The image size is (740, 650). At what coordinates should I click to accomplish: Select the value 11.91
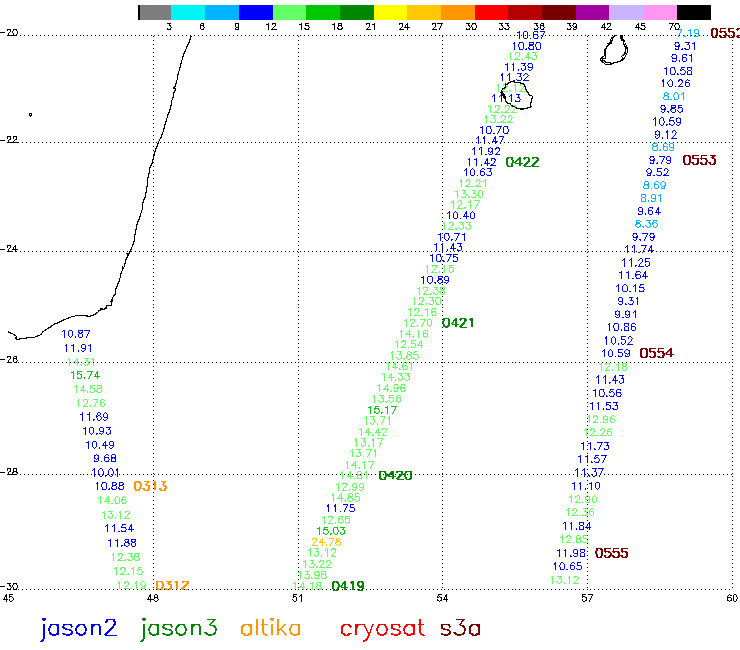(x=78, y=348)
